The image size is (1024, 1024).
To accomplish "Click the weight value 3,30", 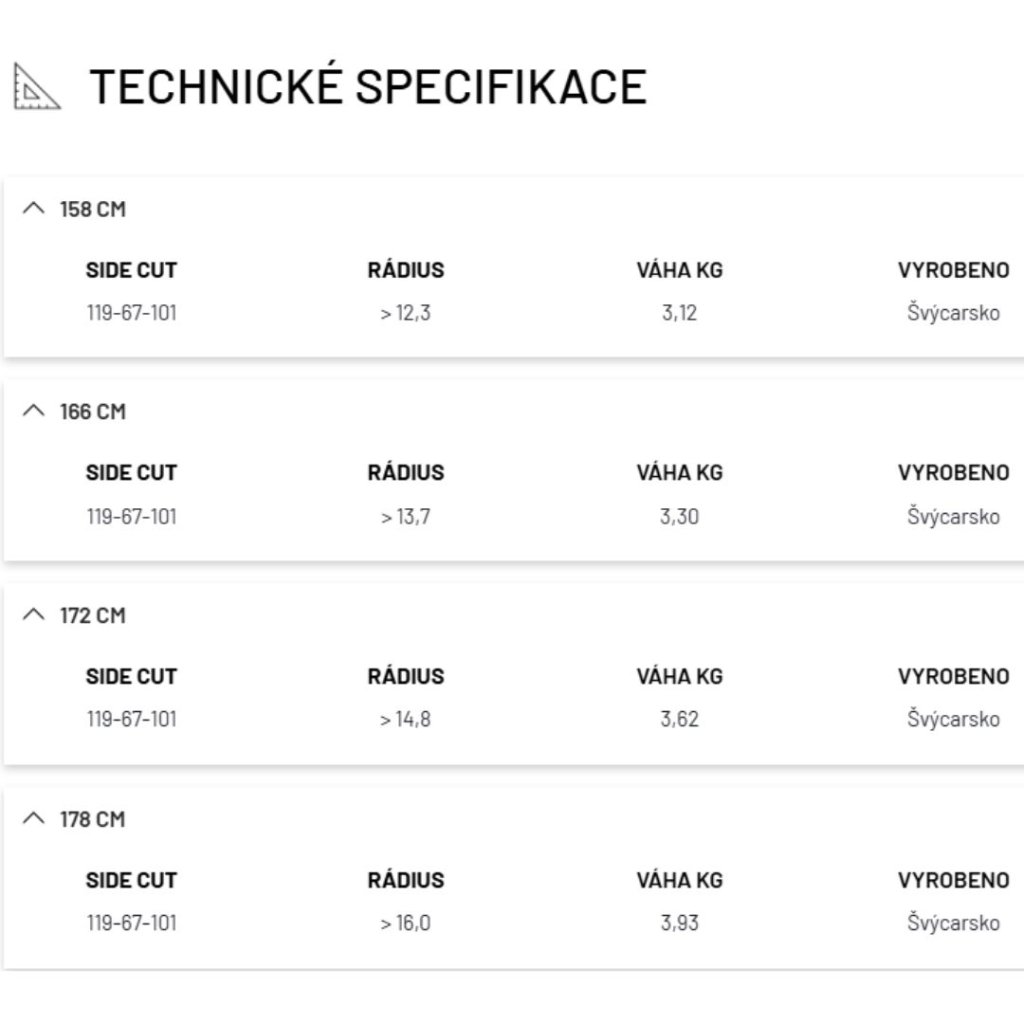I will [x=679, y=517].
